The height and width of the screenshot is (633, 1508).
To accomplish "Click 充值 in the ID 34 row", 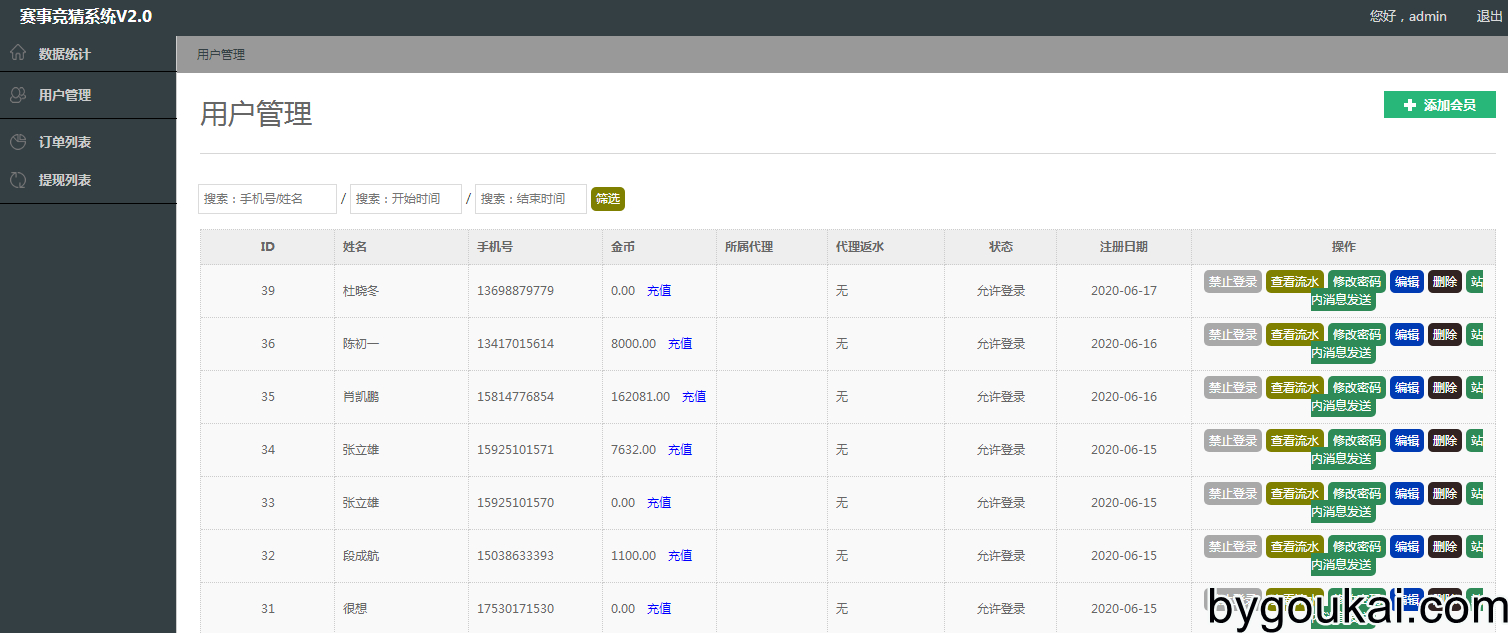I will [680, 450].
